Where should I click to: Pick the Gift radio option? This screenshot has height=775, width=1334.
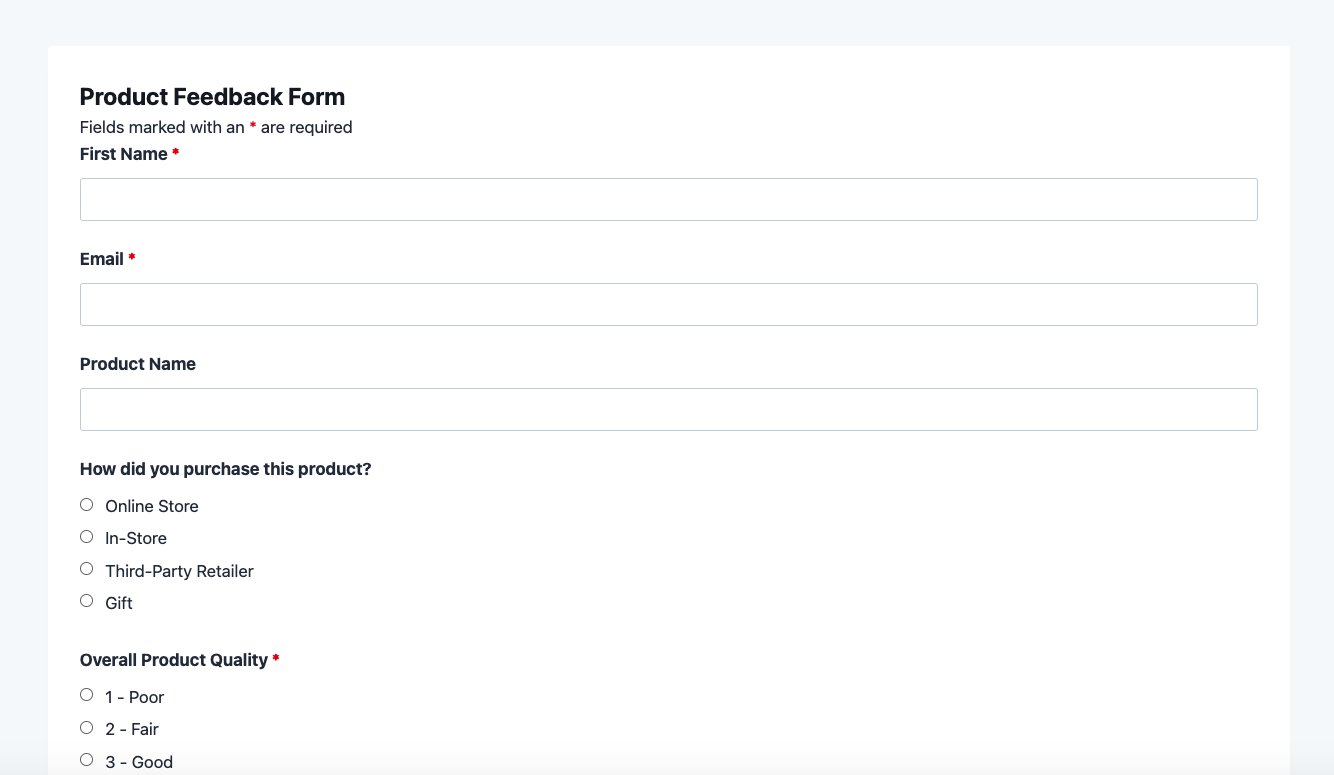coord(87,601)
